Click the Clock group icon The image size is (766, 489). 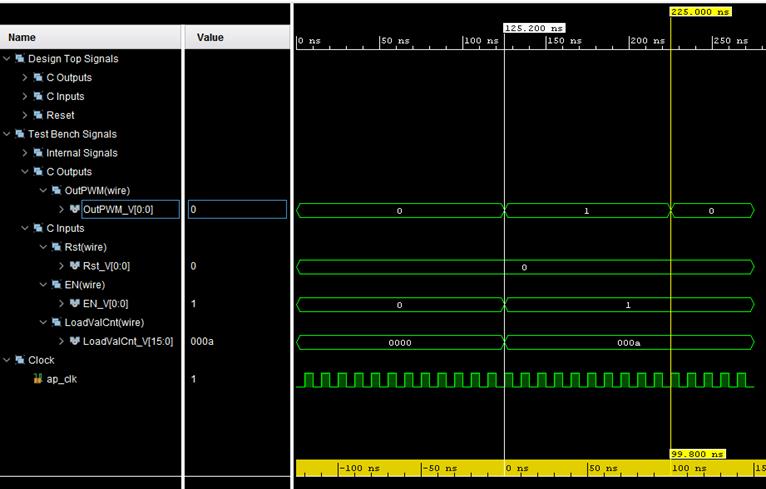tap(19, 360)
